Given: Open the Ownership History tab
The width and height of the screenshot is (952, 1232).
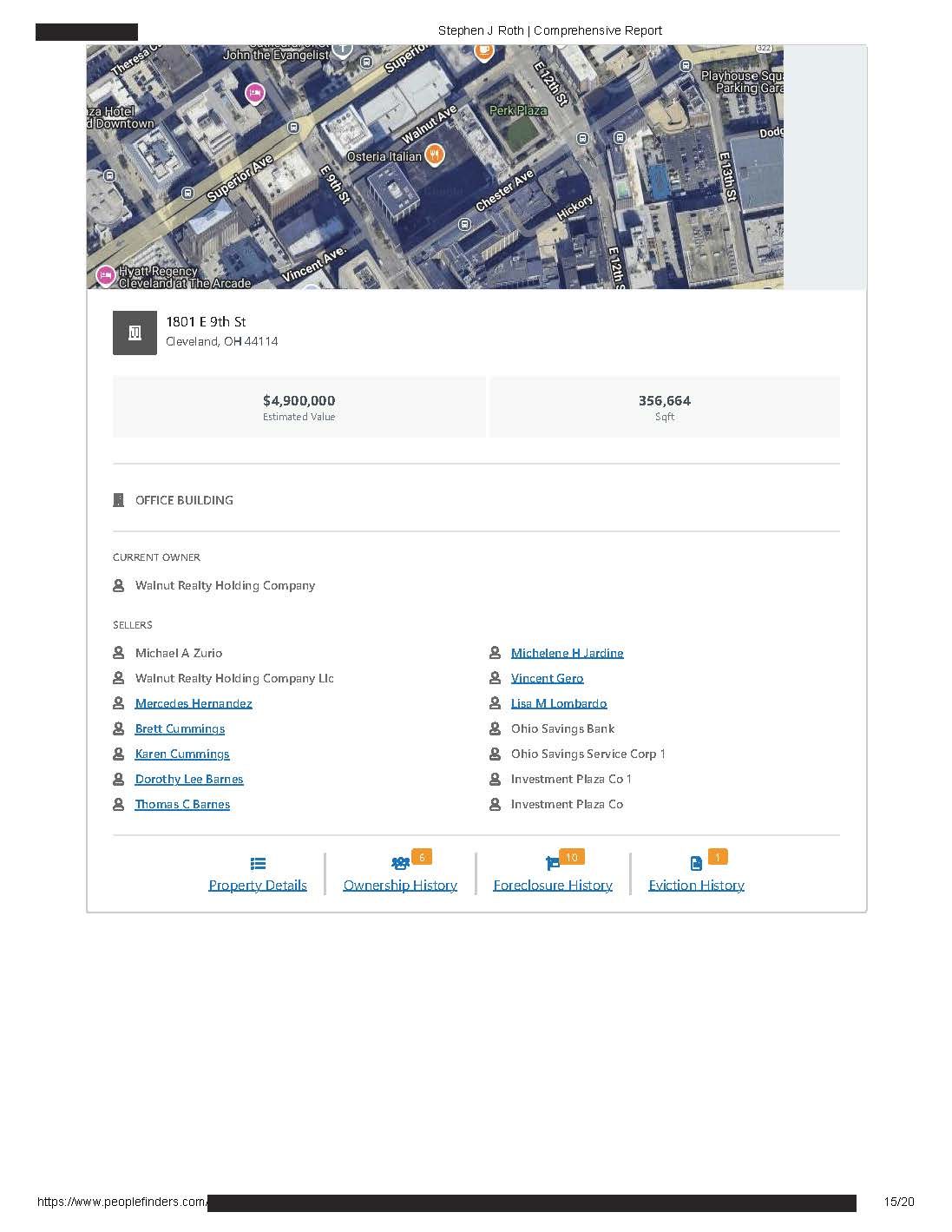Looking at the screenshot, I should (400, 885).
